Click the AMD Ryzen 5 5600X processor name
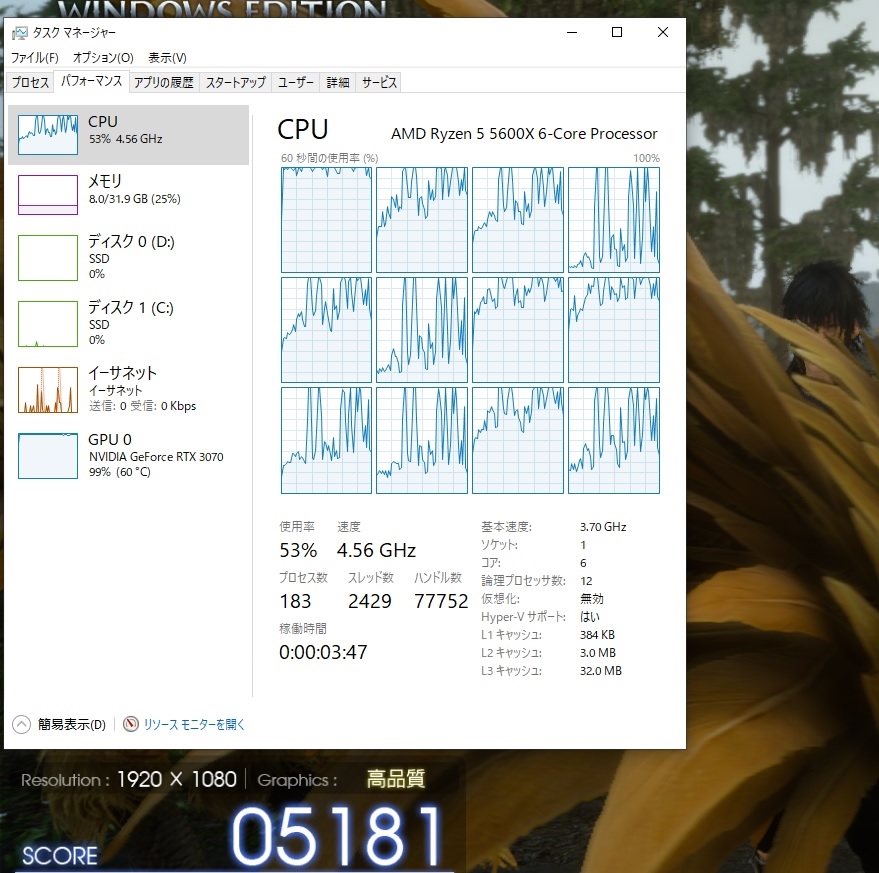This screenshot has width=879, height=873. (524, 134)
